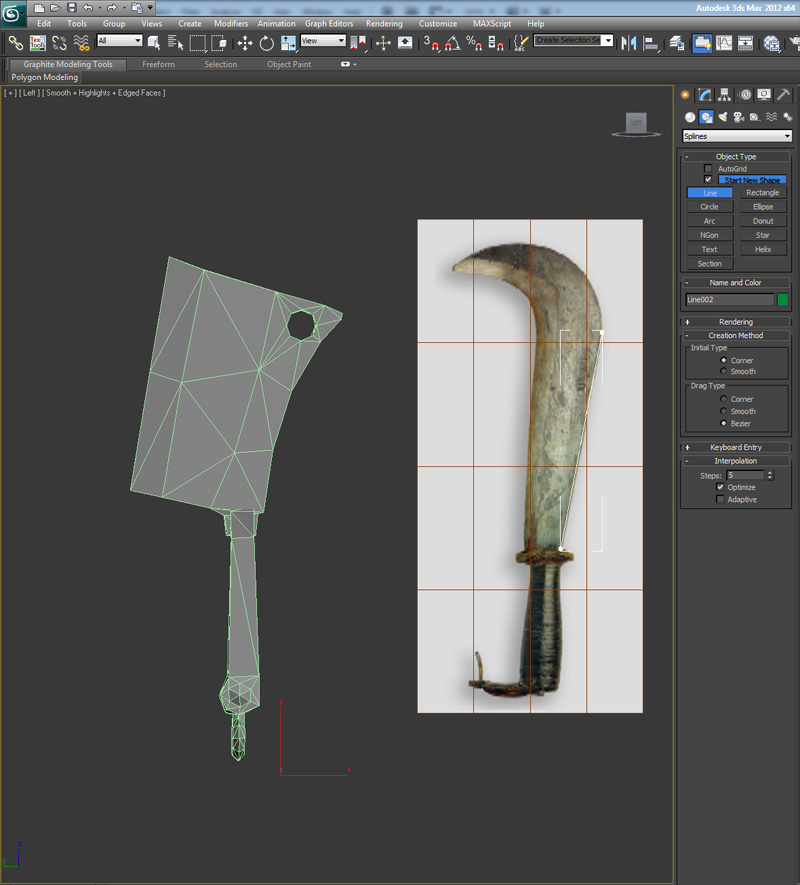Select Smooth under Initial Type

[x=724, y=371]
